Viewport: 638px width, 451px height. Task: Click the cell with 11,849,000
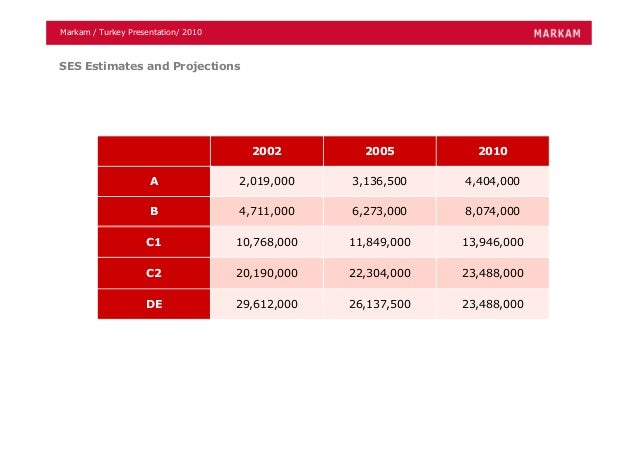pyautogui.click(x=380, y=242)
